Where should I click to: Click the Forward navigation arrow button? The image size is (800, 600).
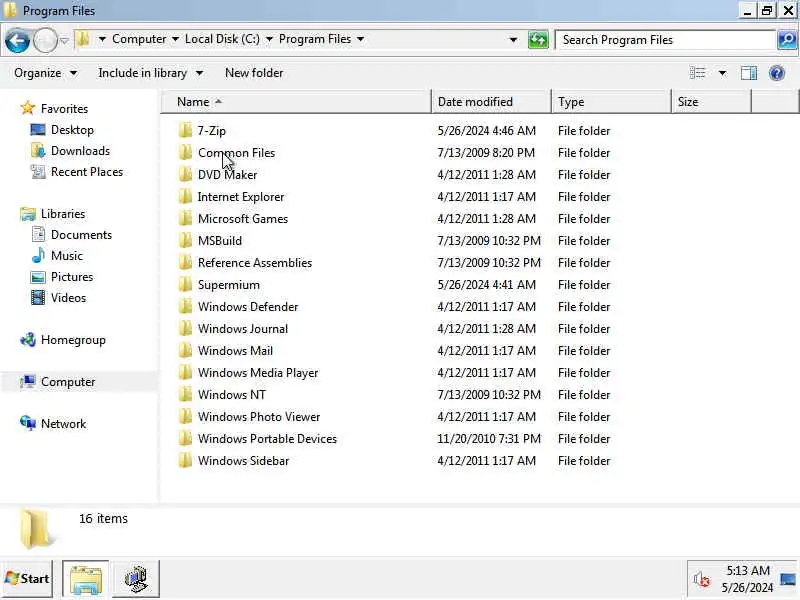tap(45, 40)
